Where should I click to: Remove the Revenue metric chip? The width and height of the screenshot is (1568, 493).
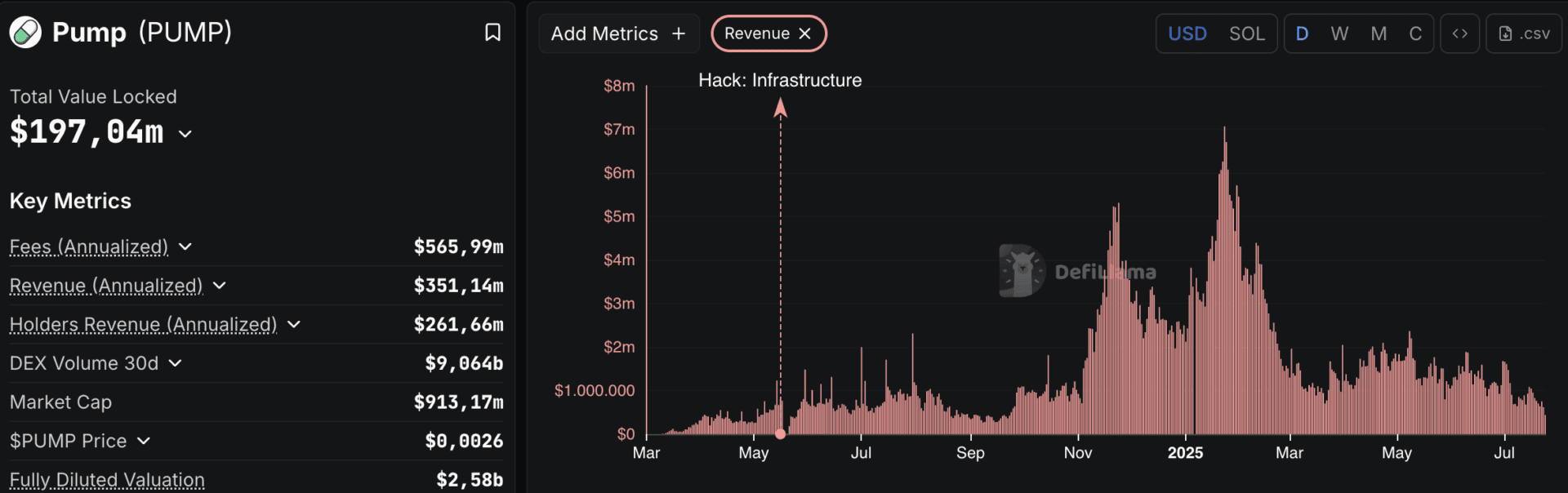pyautogui.click(x=805, y=33)
